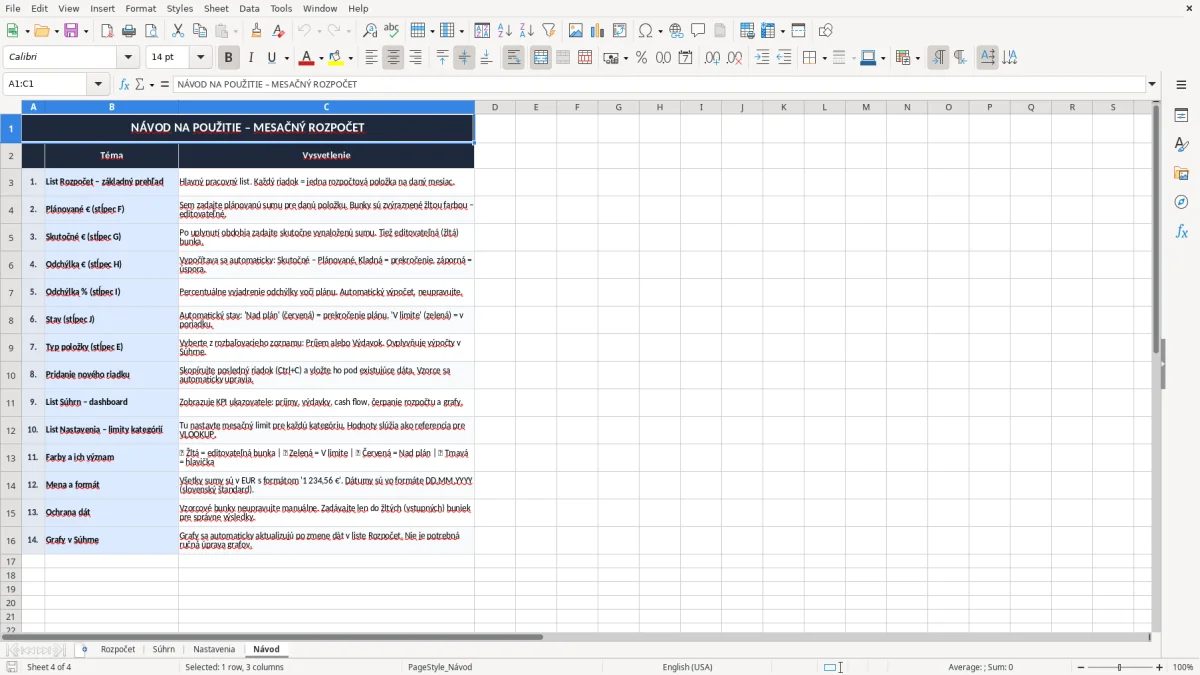Click the Save document icon
Viewport: 1200px width, 675px height.
point(71,31)
